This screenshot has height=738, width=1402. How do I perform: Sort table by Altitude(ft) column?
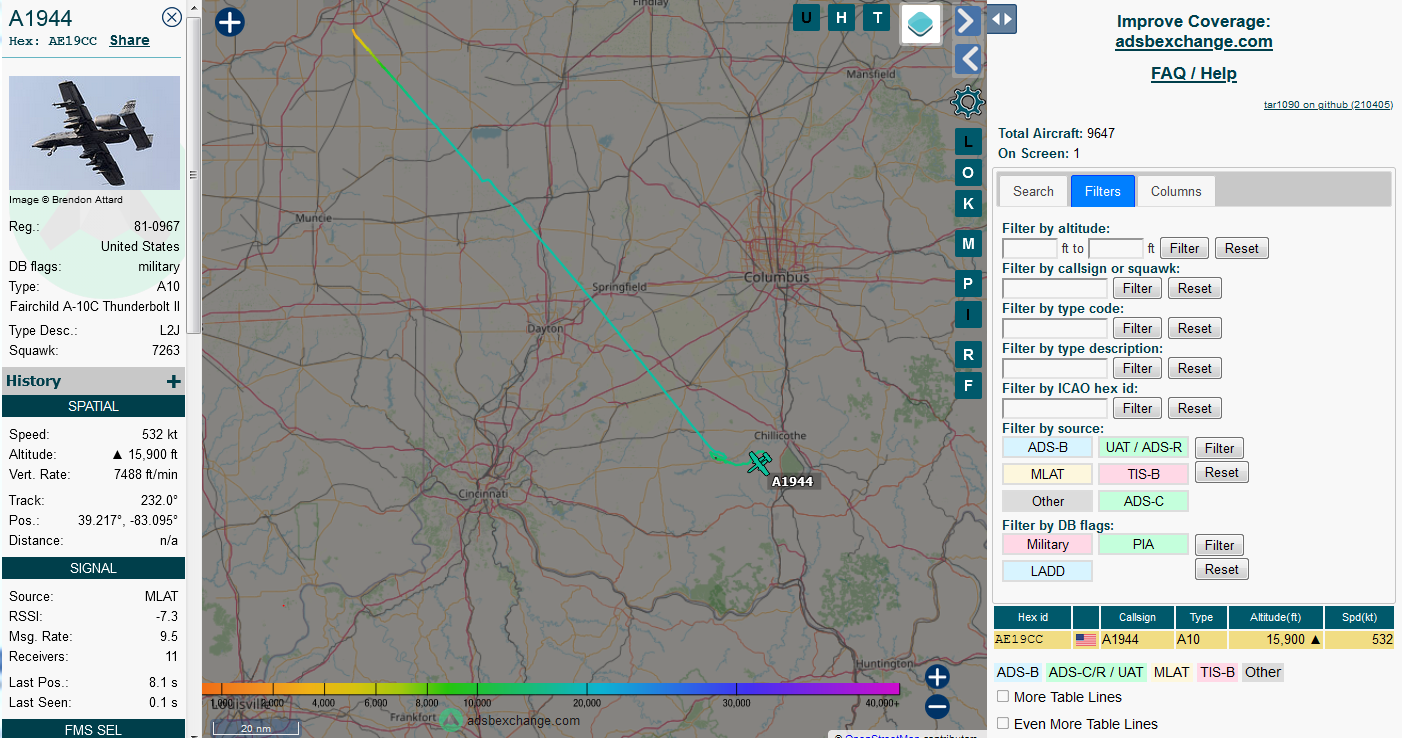1276,617
